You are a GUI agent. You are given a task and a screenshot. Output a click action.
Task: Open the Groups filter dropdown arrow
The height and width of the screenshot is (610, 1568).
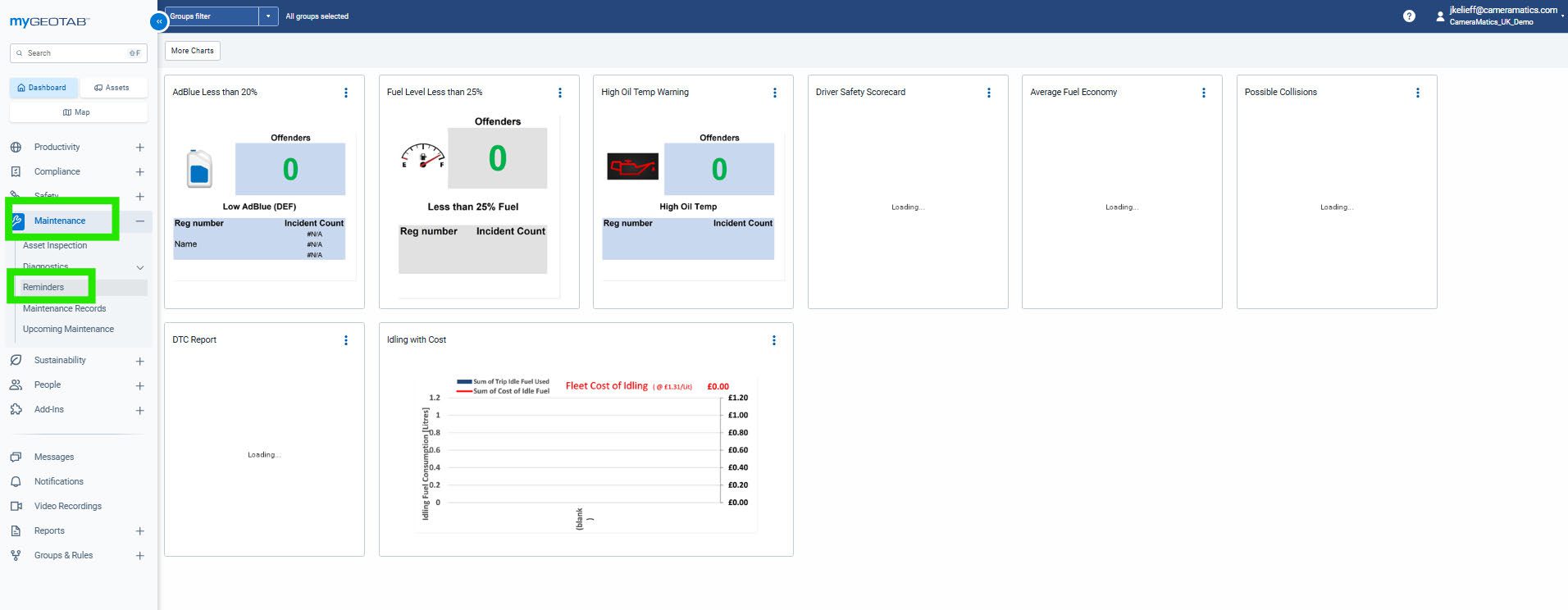tap(268, 16)
